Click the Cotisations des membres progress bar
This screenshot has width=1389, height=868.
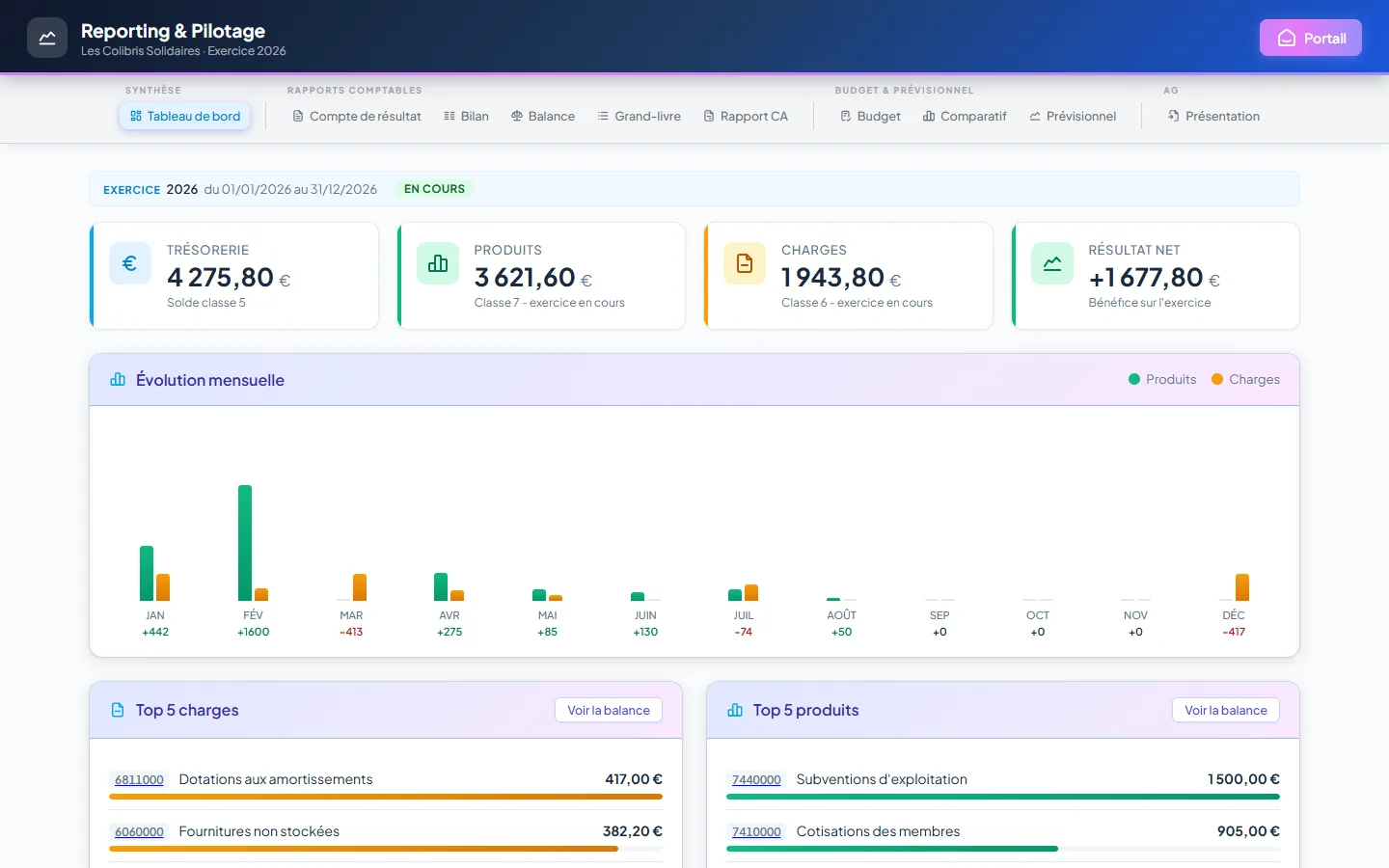(1003, 849)
